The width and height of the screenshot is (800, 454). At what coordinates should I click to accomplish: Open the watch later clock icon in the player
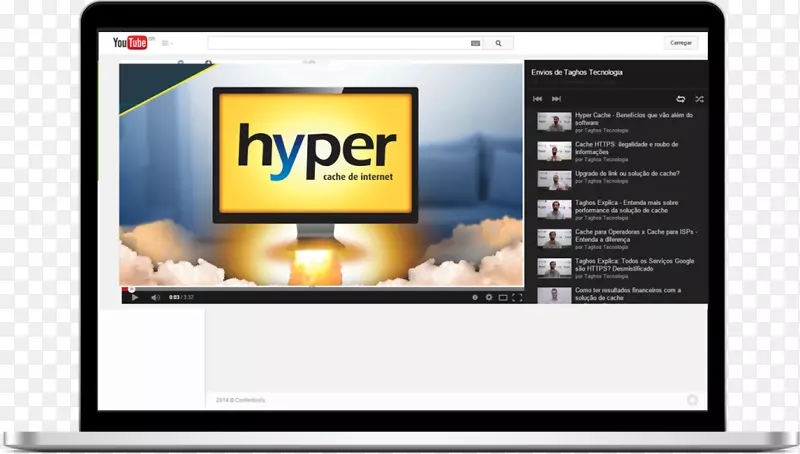(x=475, y=297)
